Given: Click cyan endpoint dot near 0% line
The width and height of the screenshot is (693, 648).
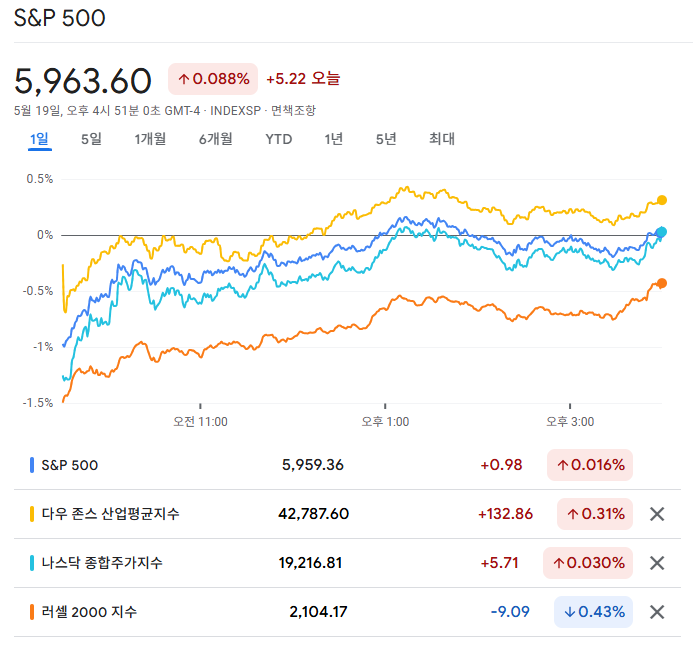Looking at the screenshot, I should 662,232.
